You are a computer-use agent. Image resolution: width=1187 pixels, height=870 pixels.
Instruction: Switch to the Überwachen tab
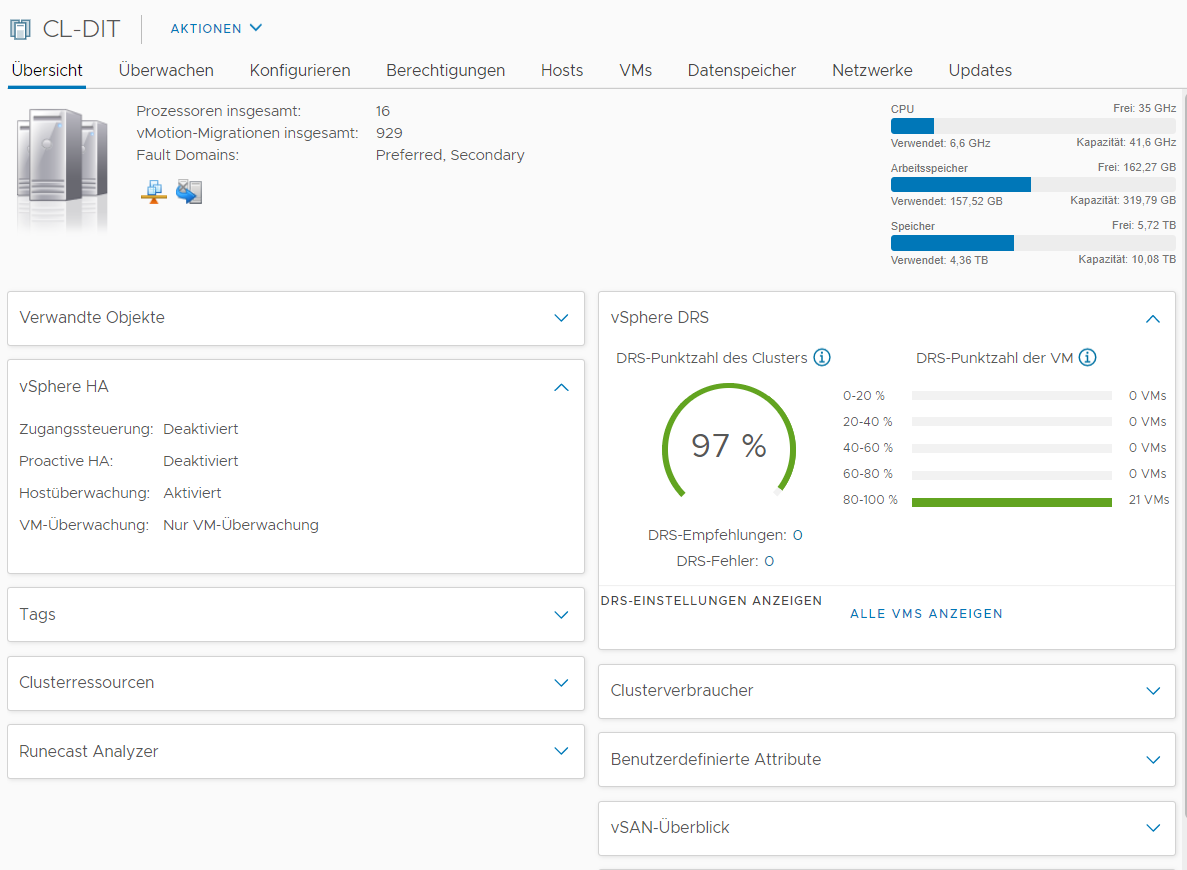pyautogui.click(x=166, y=70)
